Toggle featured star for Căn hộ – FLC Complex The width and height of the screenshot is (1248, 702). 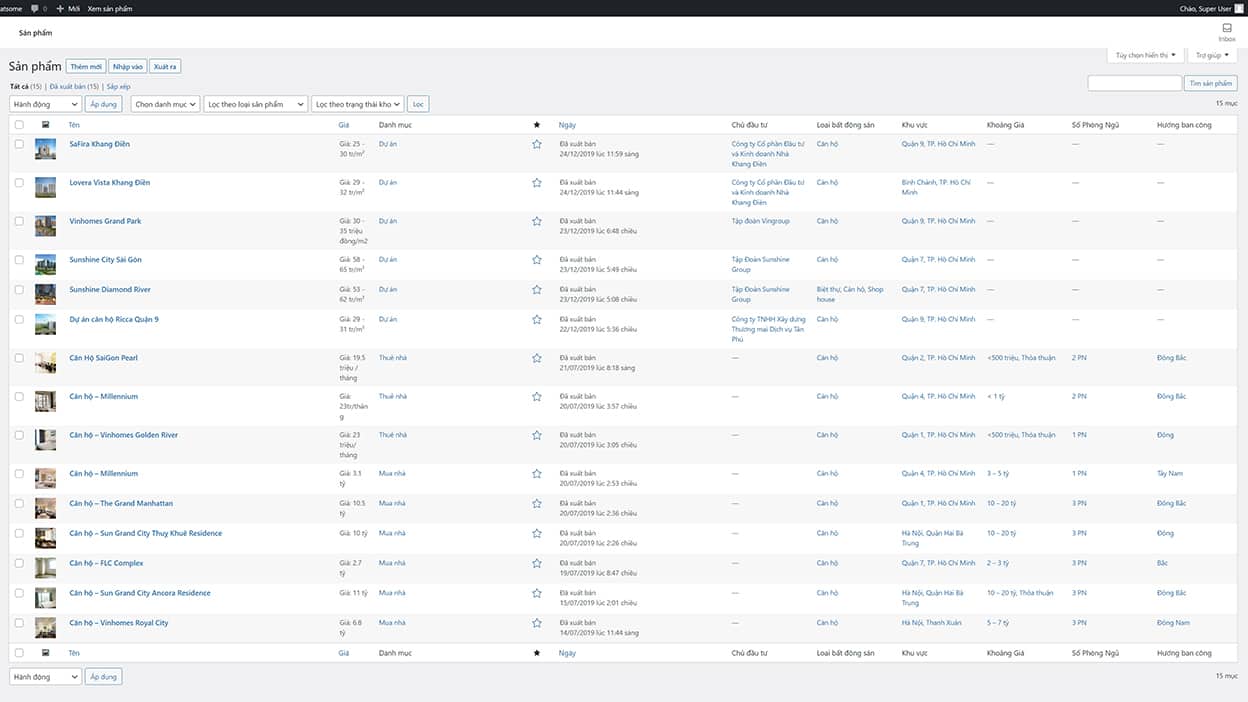[537, 563]
